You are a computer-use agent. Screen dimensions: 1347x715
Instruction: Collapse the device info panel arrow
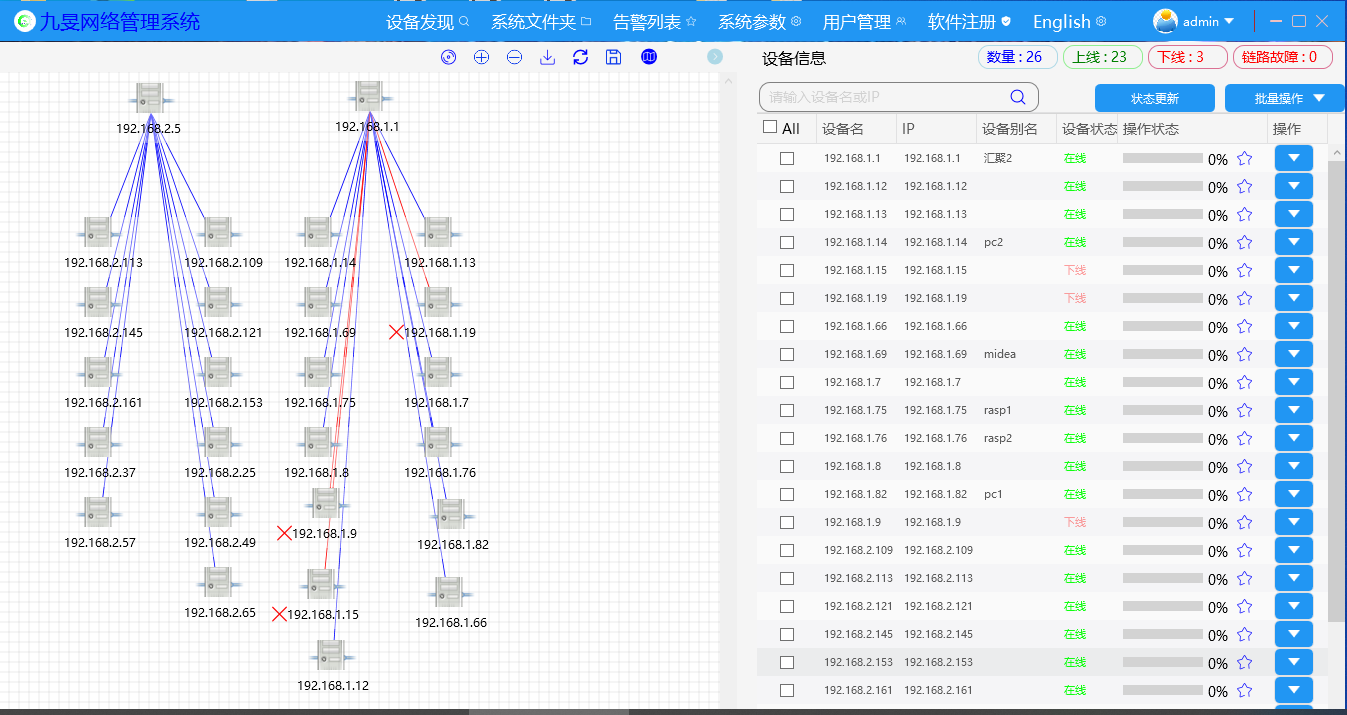715,57
